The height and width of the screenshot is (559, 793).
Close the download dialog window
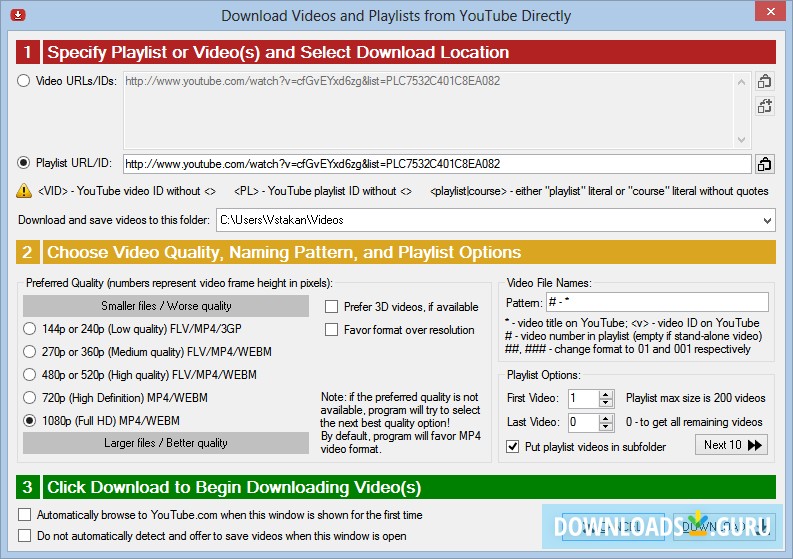point(770,11)
